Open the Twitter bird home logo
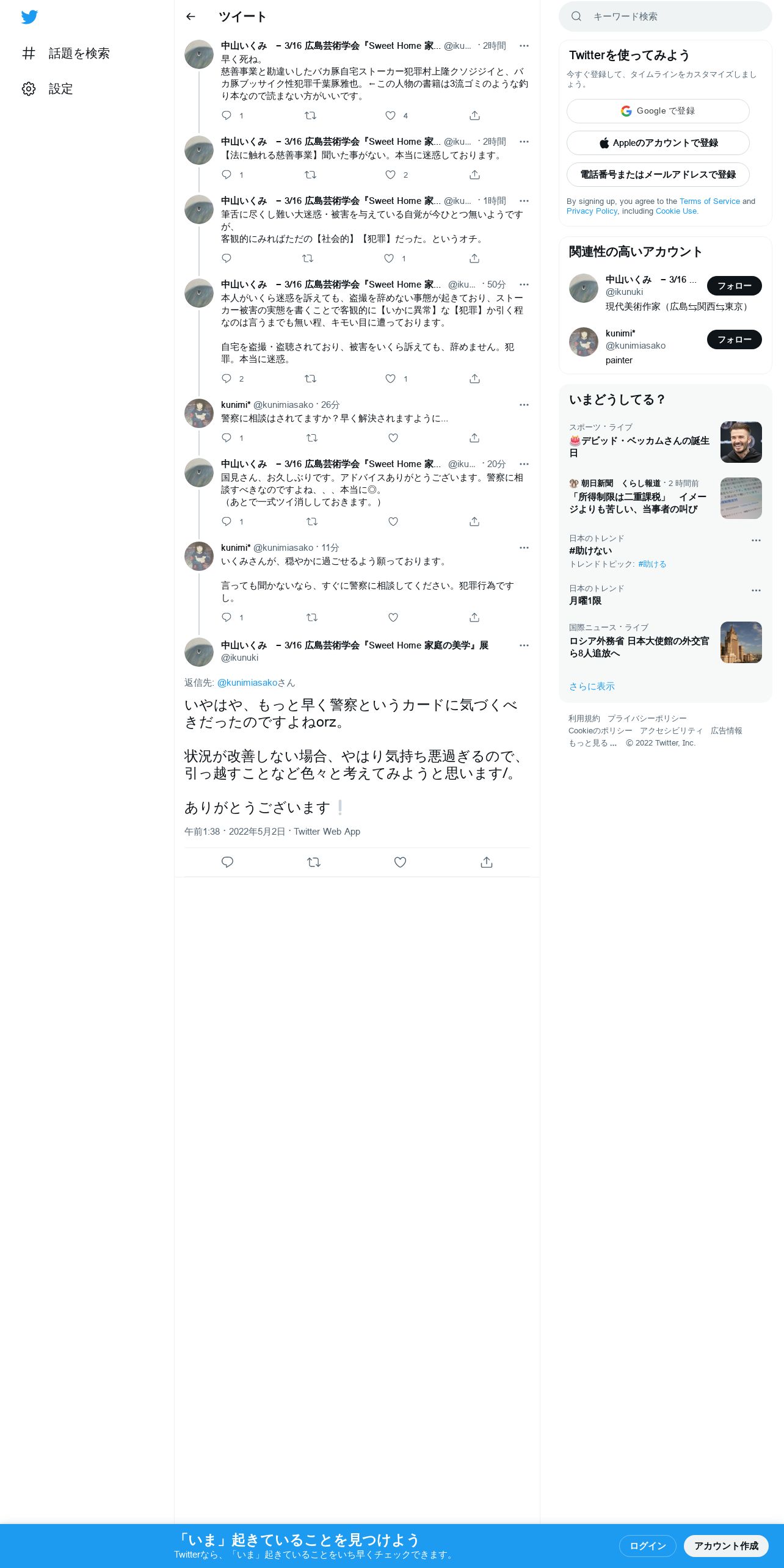 [x=29, y=16]
